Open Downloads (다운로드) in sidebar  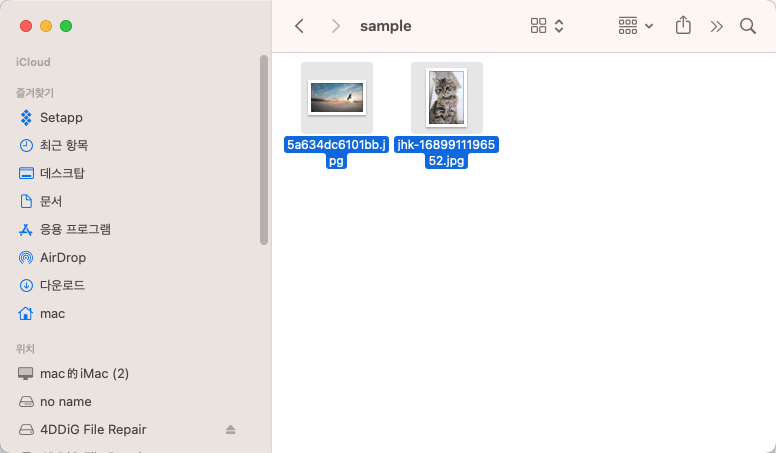(62, 285)
